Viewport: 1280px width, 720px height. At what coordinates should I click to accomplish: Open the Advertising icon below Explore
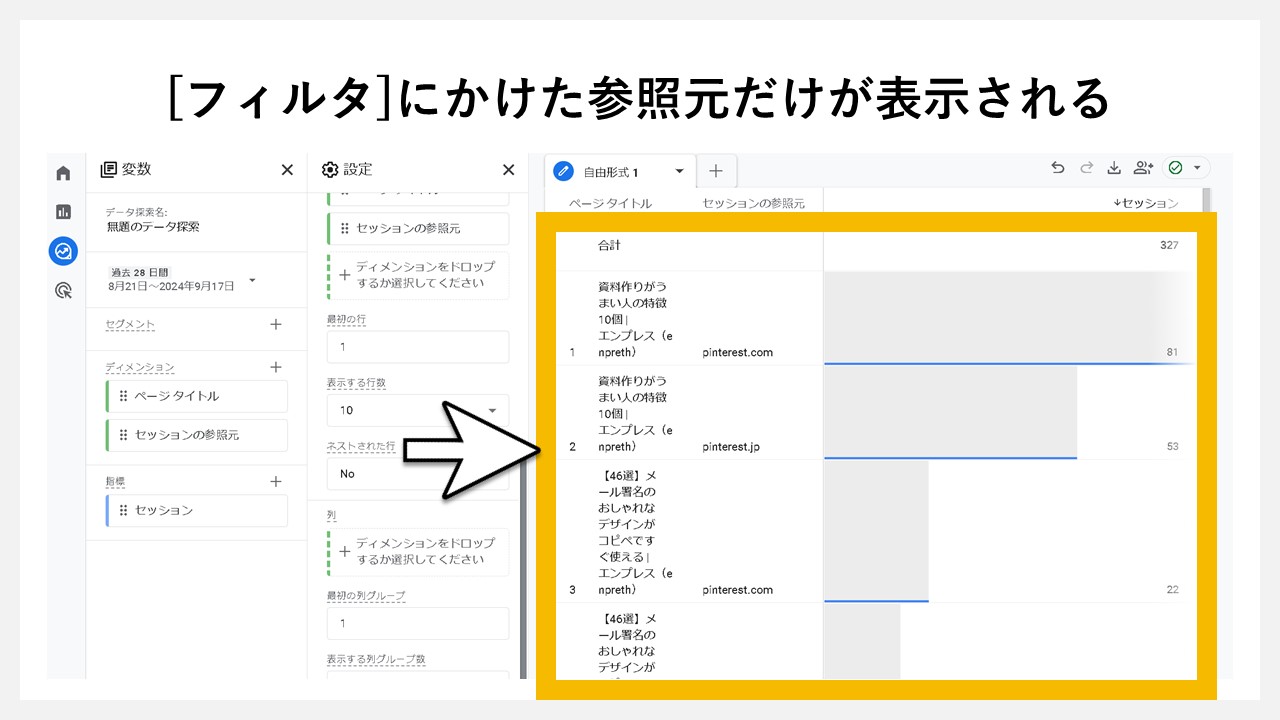(x=63, y=289)
